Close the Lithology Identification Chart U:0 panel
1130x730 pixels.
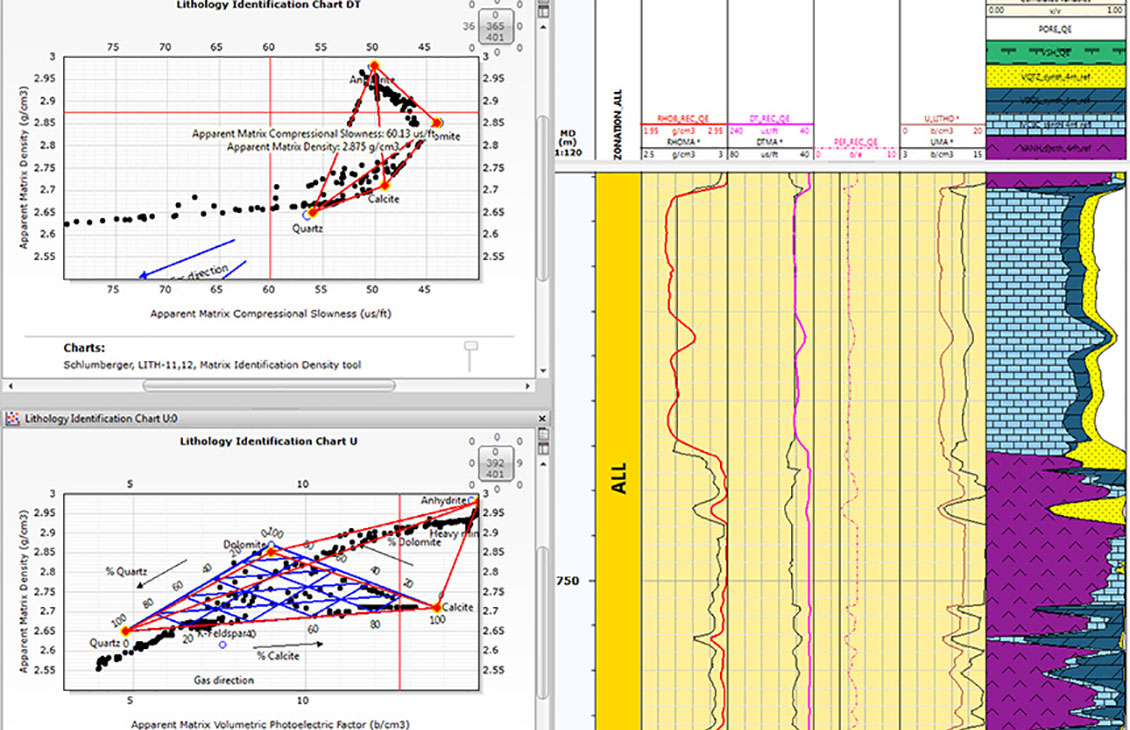point(543,418)
